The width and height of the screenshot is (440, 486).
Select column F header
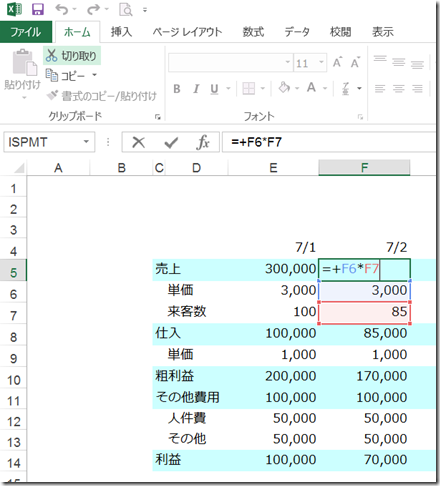(364, 167)
